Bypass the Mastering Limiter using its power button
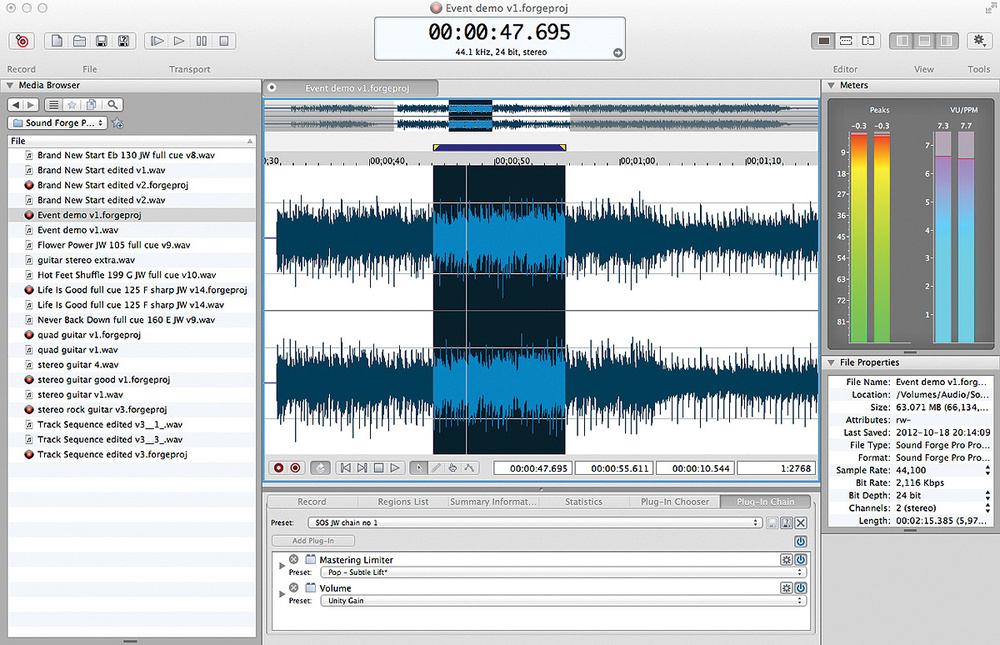 point(800,559)
